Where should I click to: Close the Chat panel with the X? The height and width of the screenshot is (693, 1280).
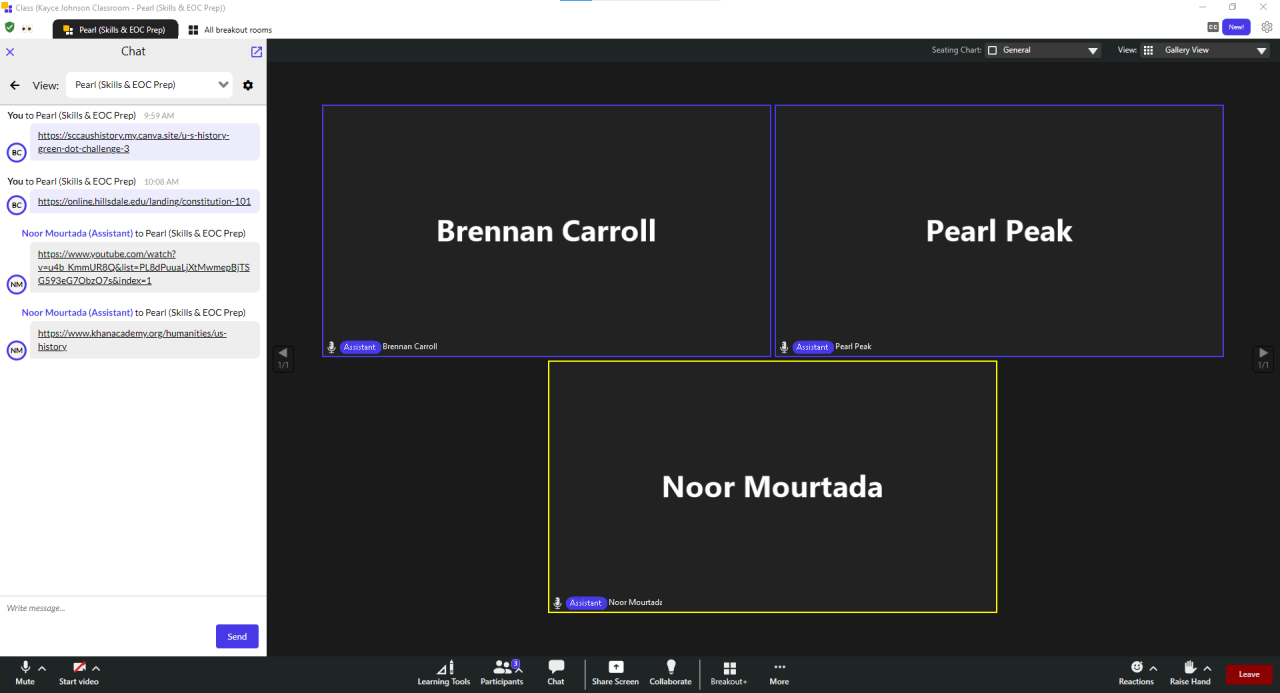click(x=10, y=51)
